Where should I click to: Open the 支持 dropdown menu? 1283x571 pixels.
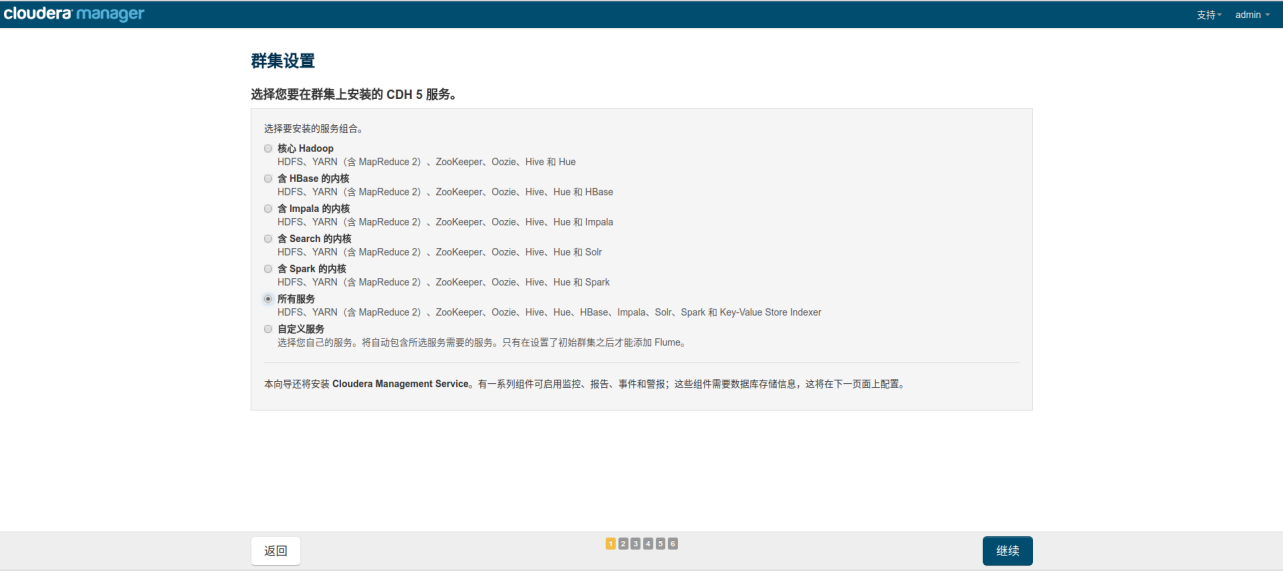tap(1209, 15)
